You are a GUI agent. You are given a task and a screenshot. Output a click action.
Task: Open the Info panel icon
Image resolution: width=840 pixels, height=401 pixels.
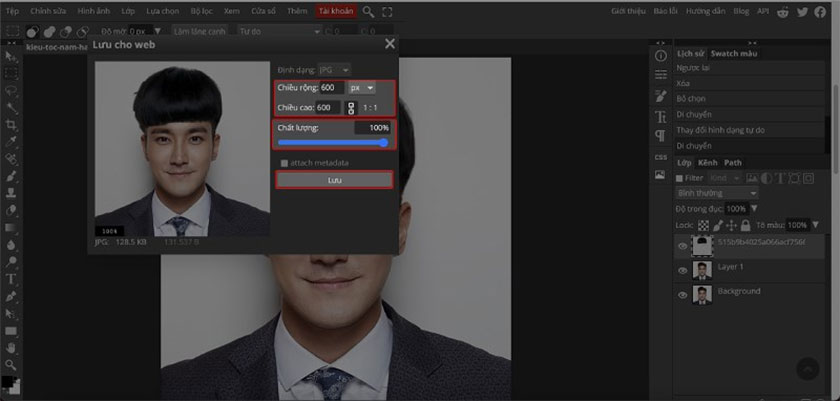click(x=661, y=56)
